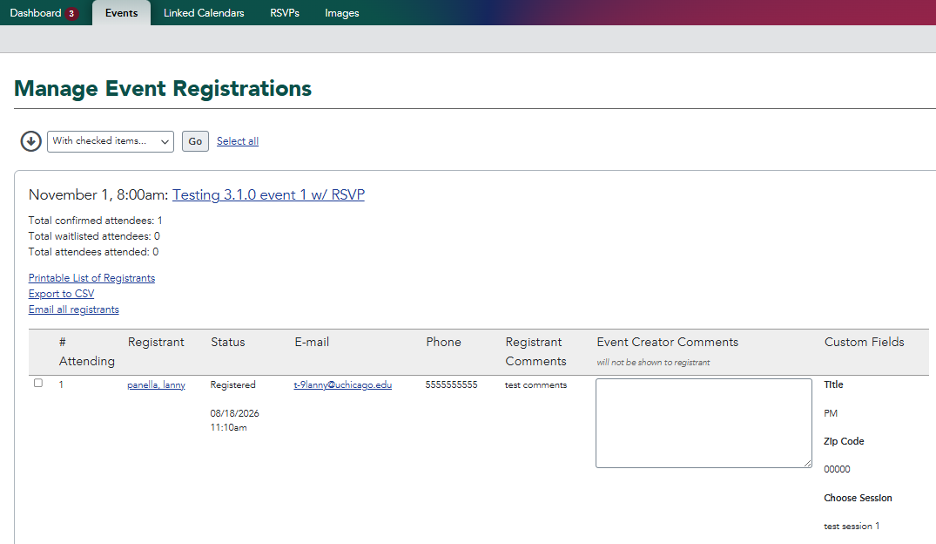Click the 'November 1, 8:00am:' date text
The height and width of the screenshot is (544, 936).
click(x=98, y=195)
